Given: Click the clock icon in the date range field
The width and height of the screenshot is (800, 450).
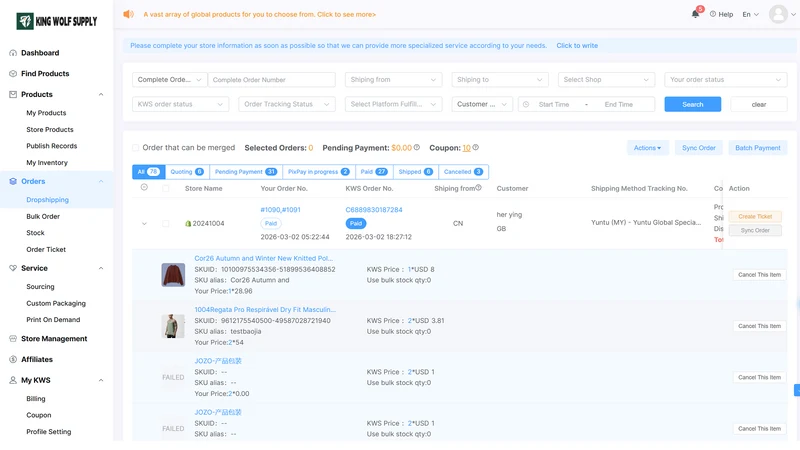Looking at the screenshot, I should click(526, 104).
